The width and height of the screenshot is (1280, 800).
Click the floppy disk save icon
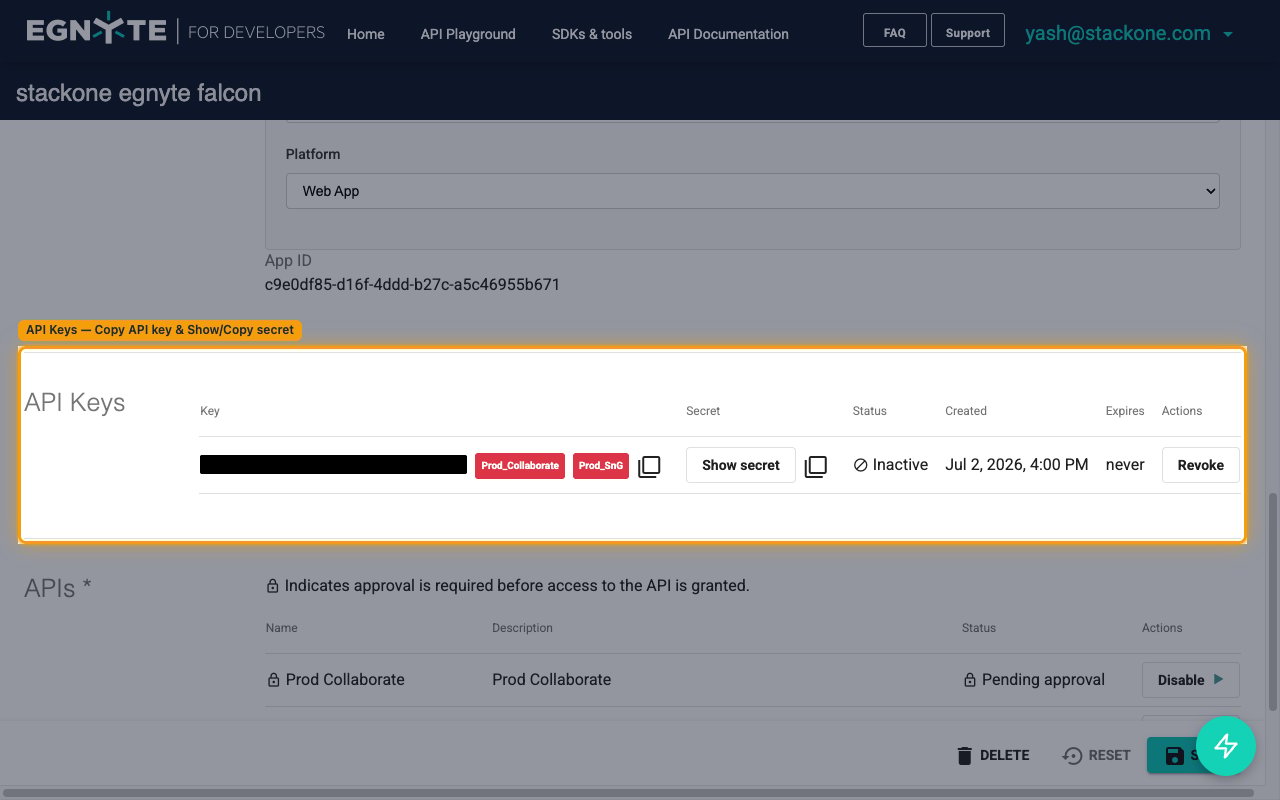pyautogui.click(x=1175, y=755)
